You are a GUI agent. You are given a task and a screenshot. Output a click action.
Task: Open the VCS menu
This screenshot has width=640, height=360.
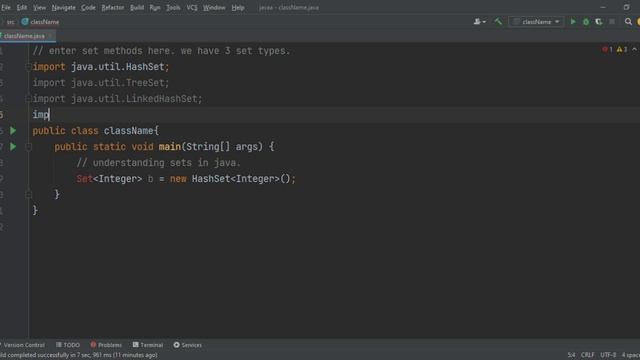pyautogui.click(x=192, y=7)
